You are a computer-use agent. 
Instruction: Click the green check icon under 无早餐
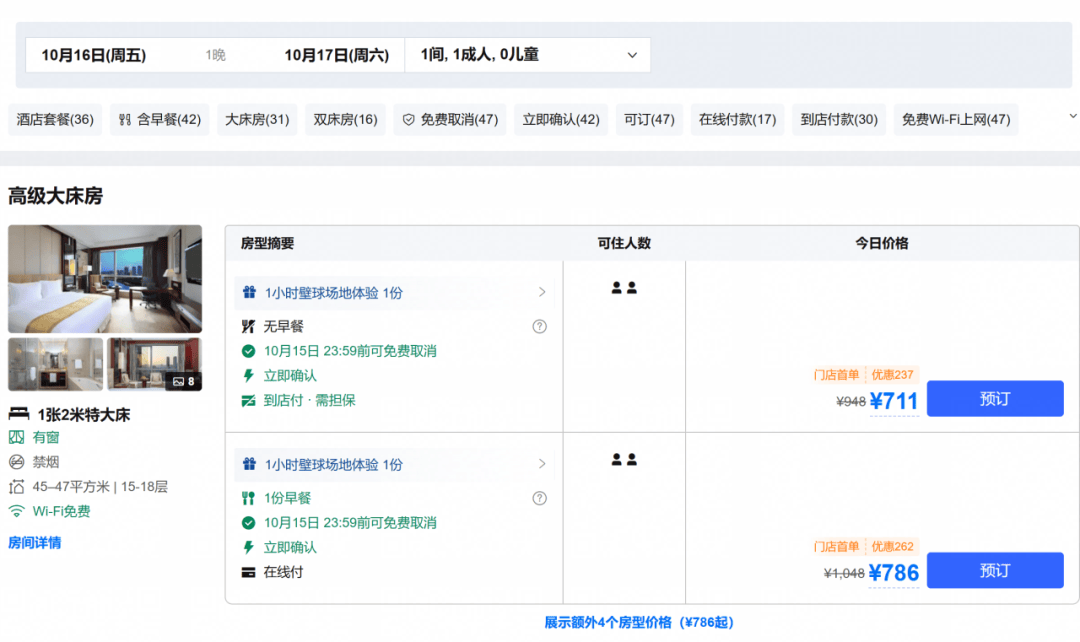[x=249, y=351]
